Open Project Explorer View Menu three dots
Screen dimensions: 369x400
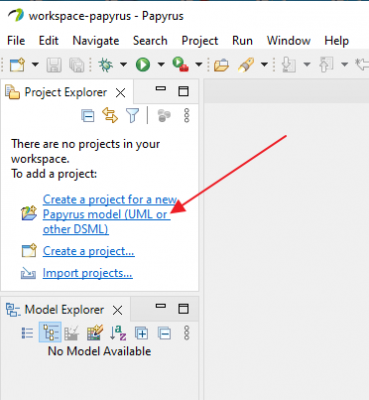point(187,115)
